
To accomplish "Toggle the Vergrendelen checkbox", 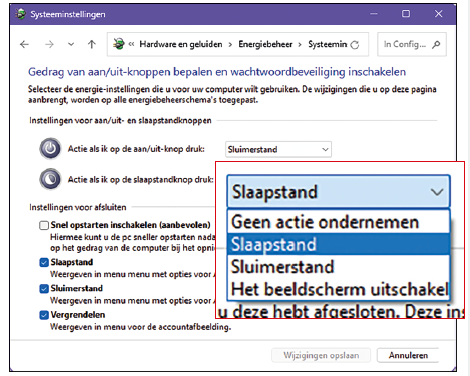I will [x=44, y=315].
